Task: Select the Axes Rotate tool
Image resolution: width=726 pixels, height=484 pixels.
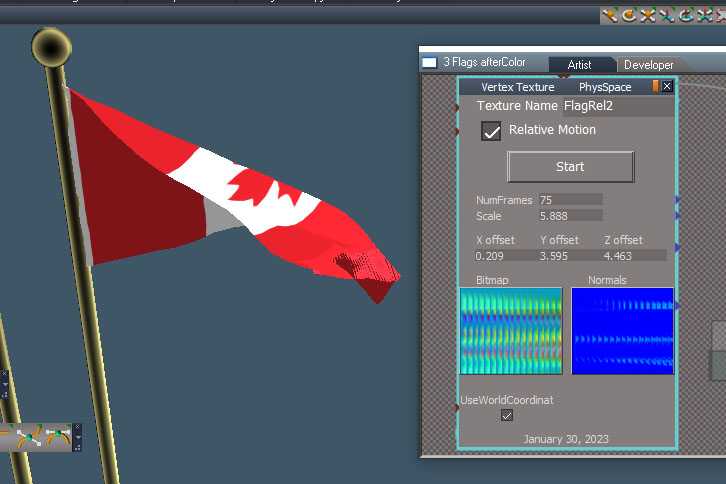Action: (686, 15)
